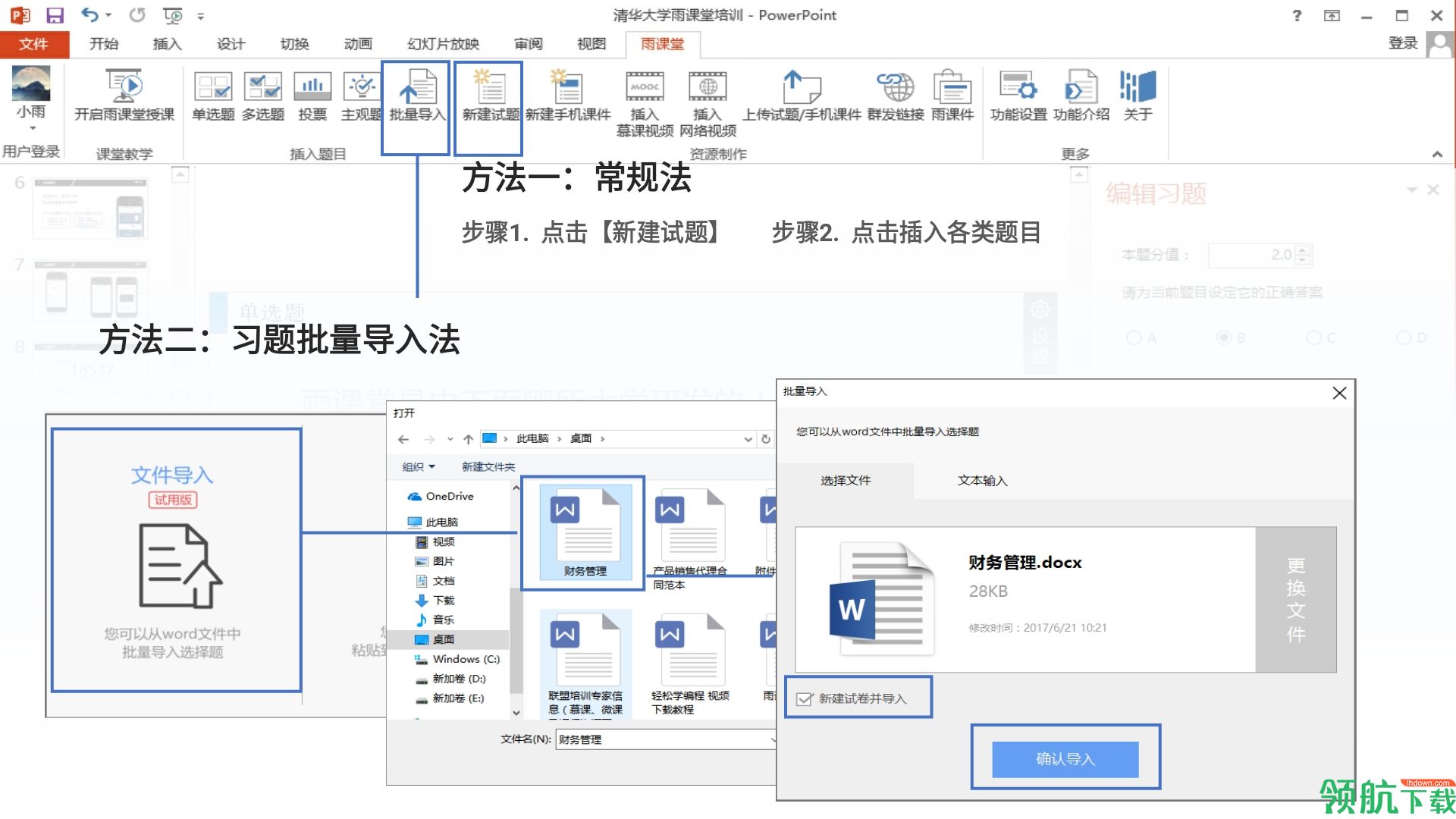This screenshot has height=819, width=1456.
Task: Open the 开启雨课堂授课 ribbon icon
Action: [124, 96]
